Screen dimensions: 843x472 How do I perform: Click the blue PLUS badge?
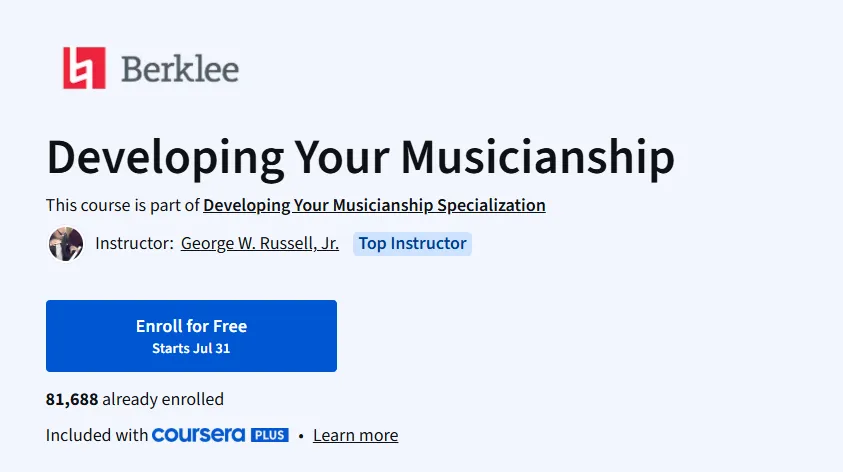coord(270,435)
